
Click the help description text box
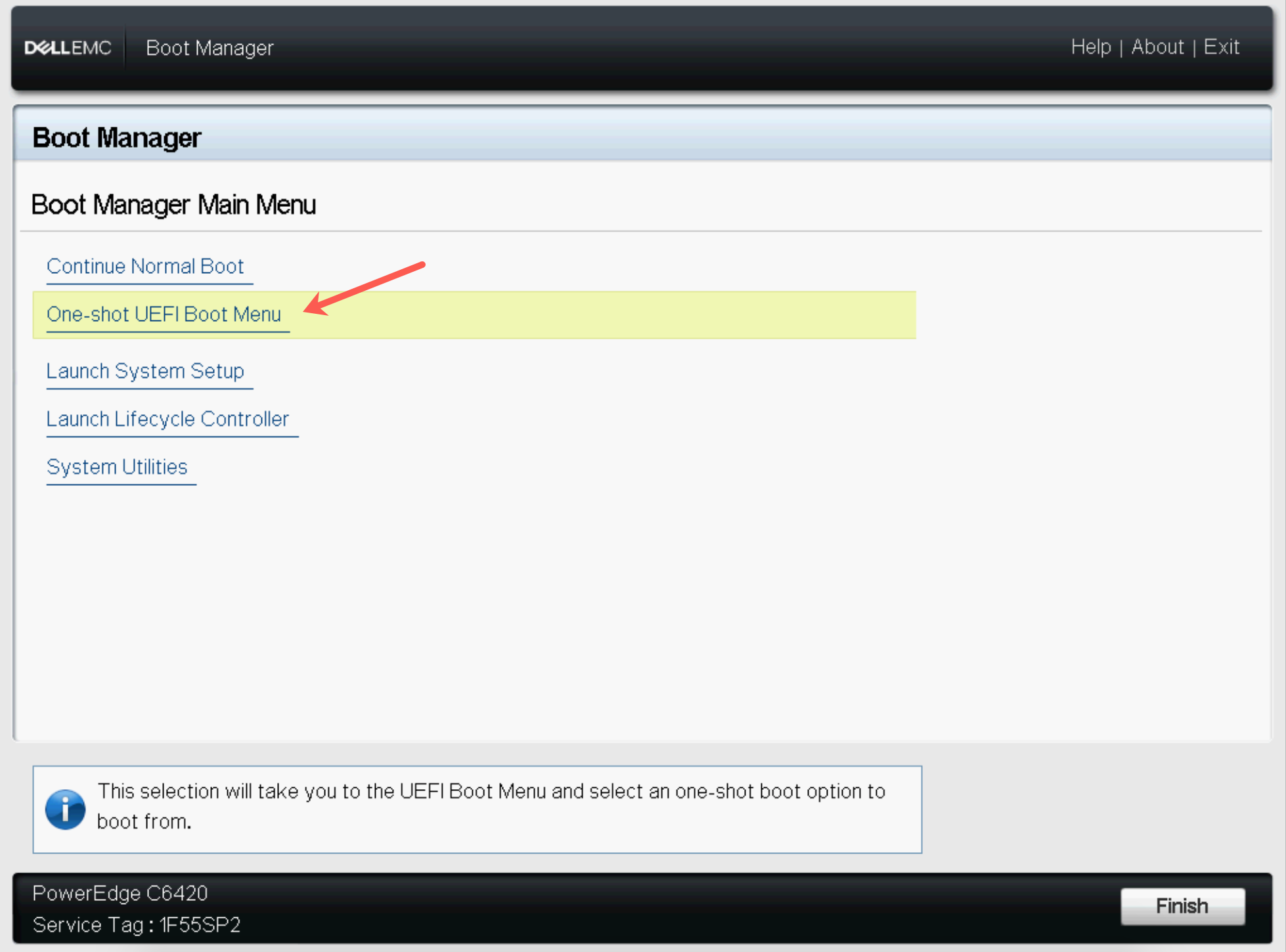pos(491,806)
